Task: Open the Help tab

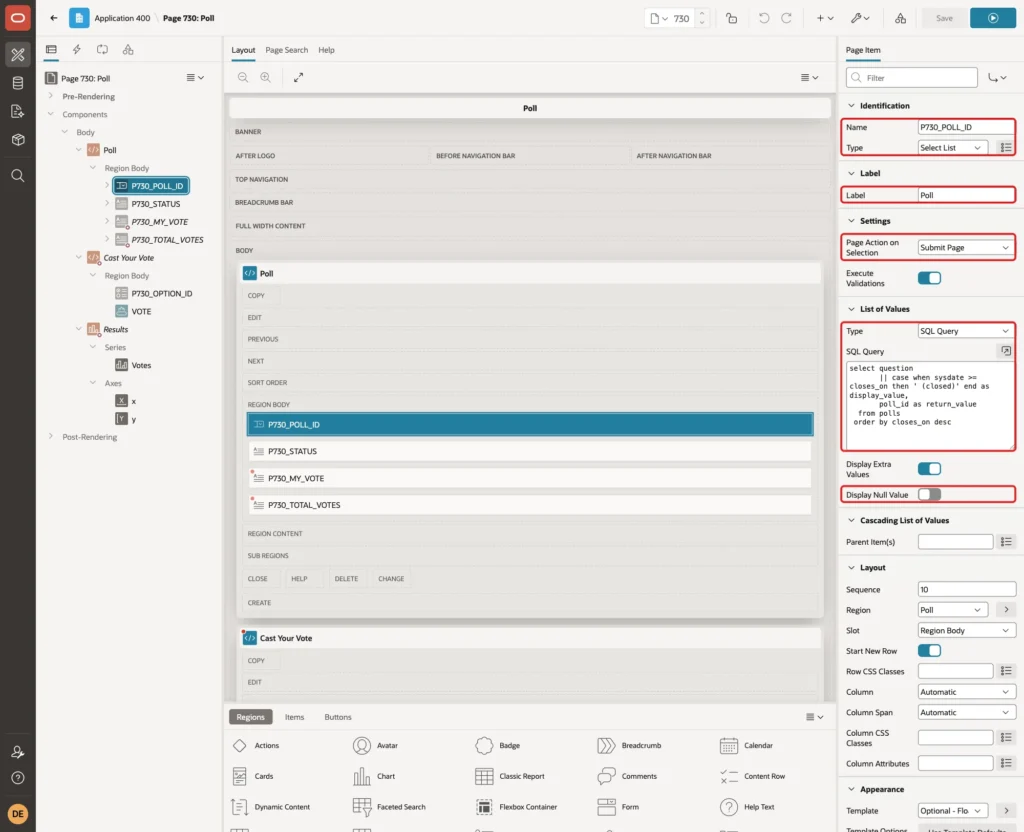Action: pyautogui.click(x=327, y=50)
